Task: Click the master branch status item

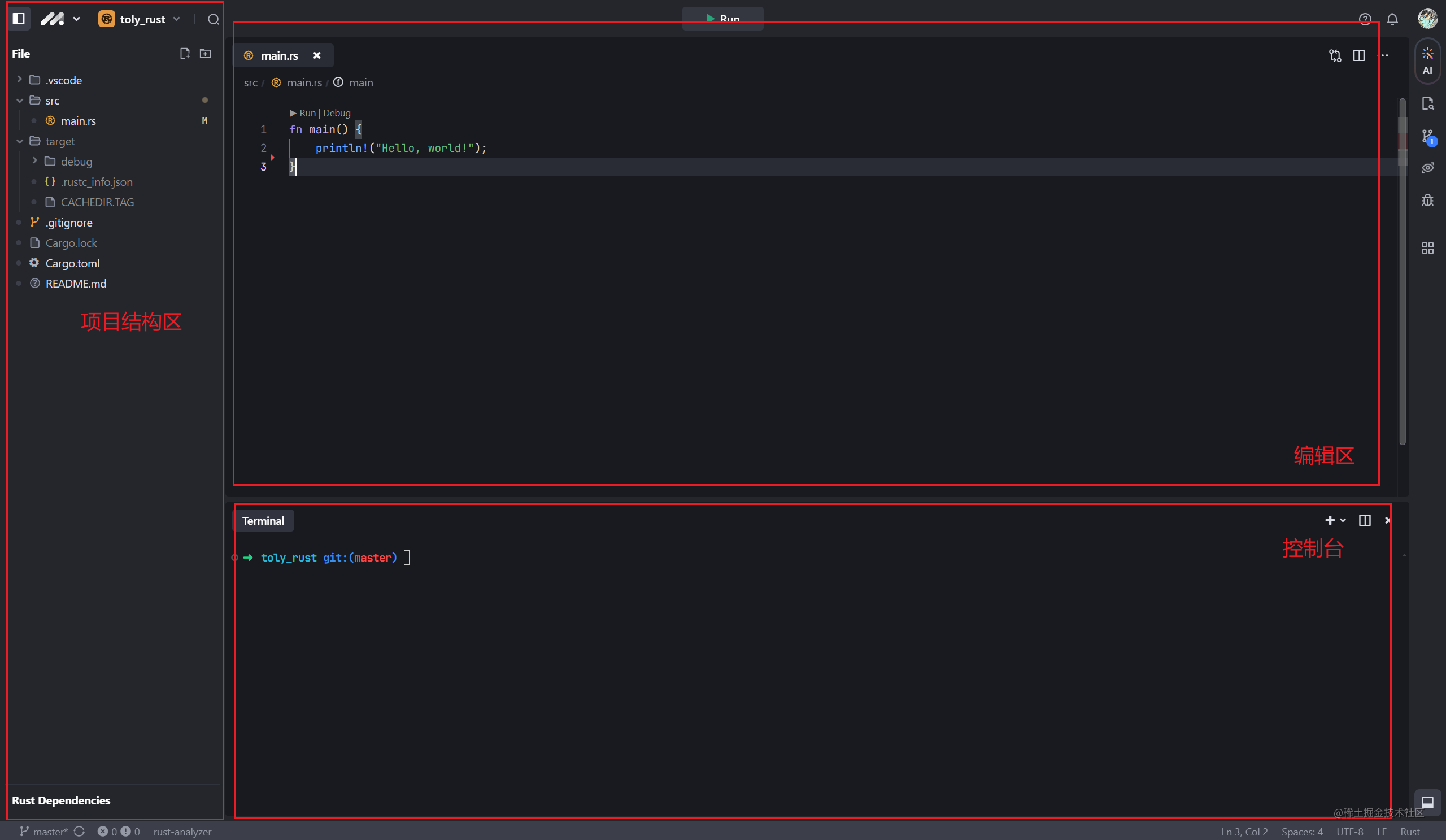Action: click(x=43, y=832)
